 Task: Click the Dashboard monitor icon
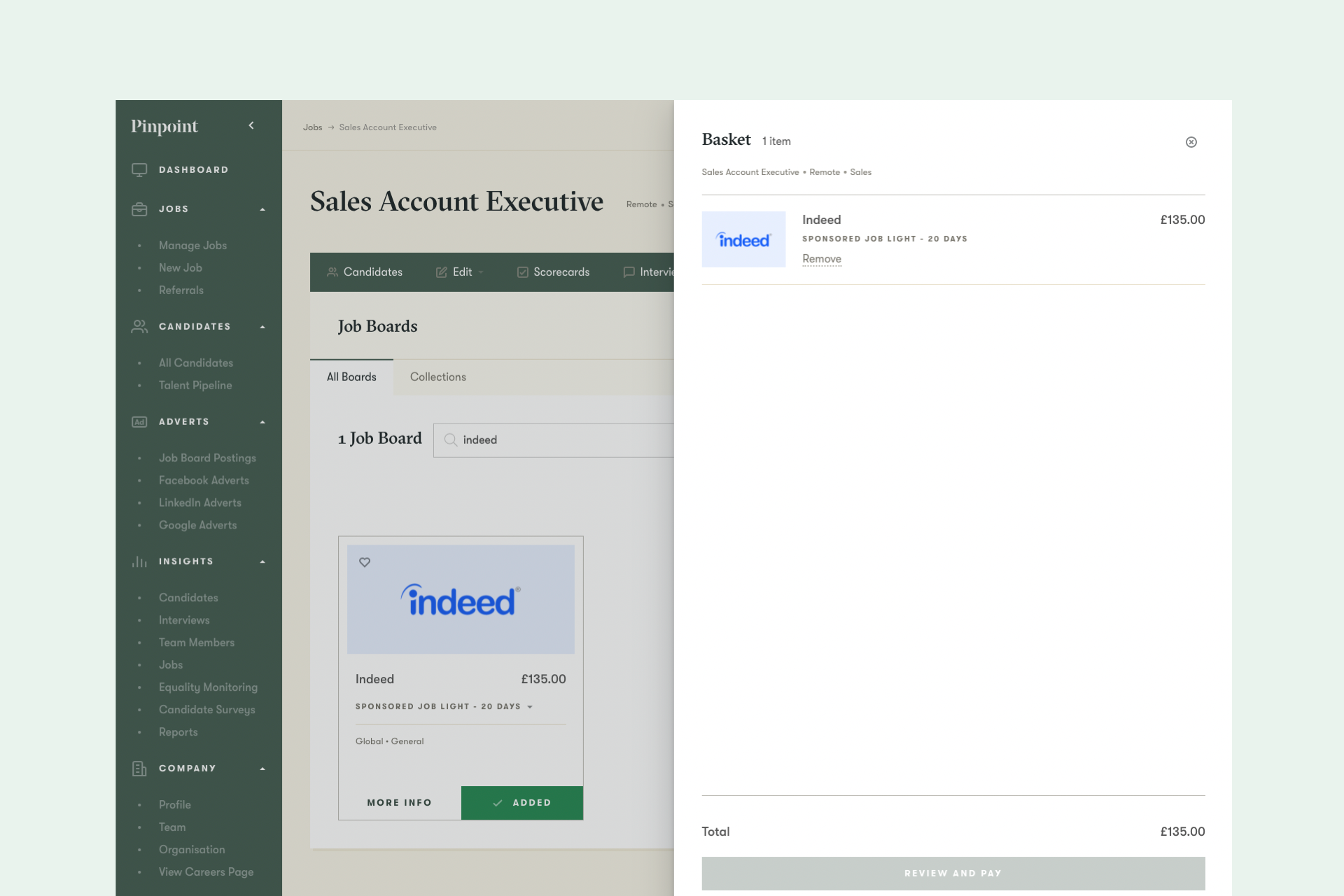(x=139, y=169)
